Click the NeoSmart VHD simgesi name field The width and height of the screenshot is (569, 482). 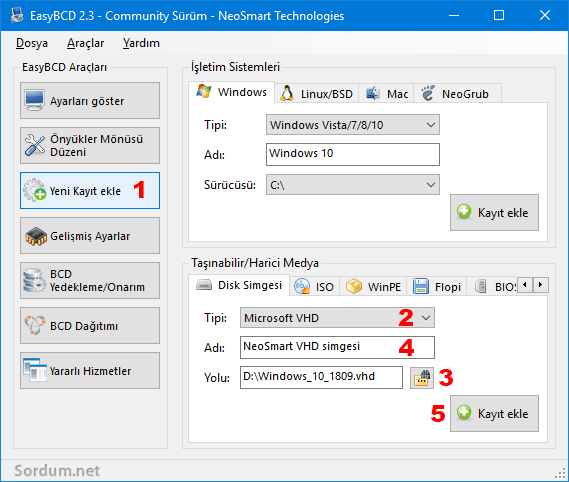[x=337, y=347]
